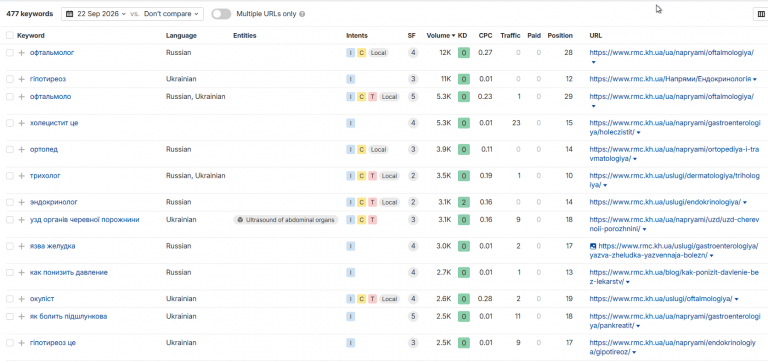
Task: Click the Language column header
Action: (x=181, y=35)
